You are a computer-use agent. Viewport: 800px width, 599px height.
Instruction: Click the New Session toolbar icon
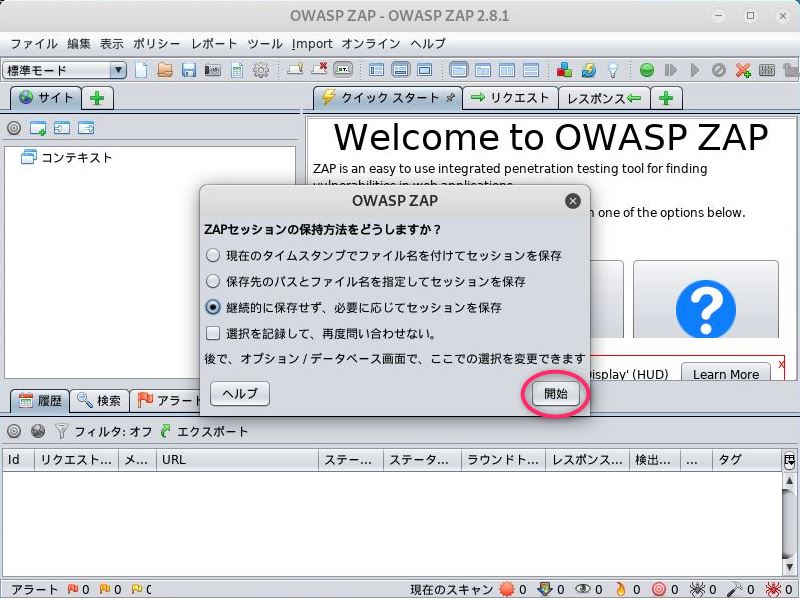141,70
